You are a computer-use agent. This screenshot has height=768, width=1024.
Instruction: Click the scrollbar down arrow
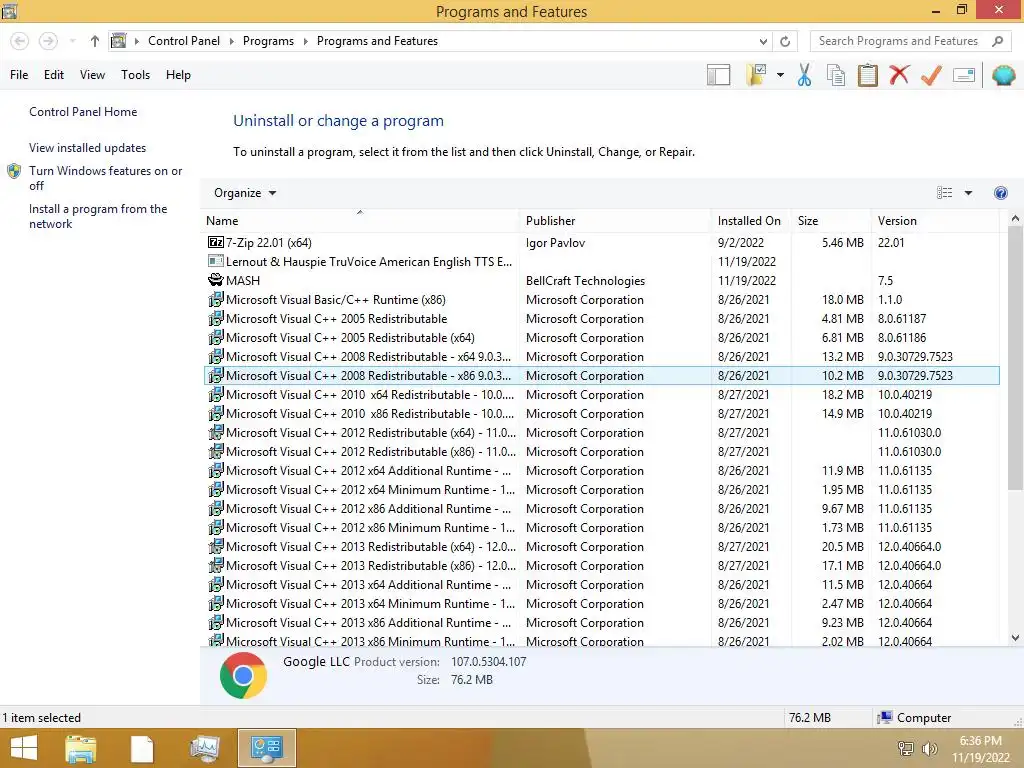(x=1015, y=638)
